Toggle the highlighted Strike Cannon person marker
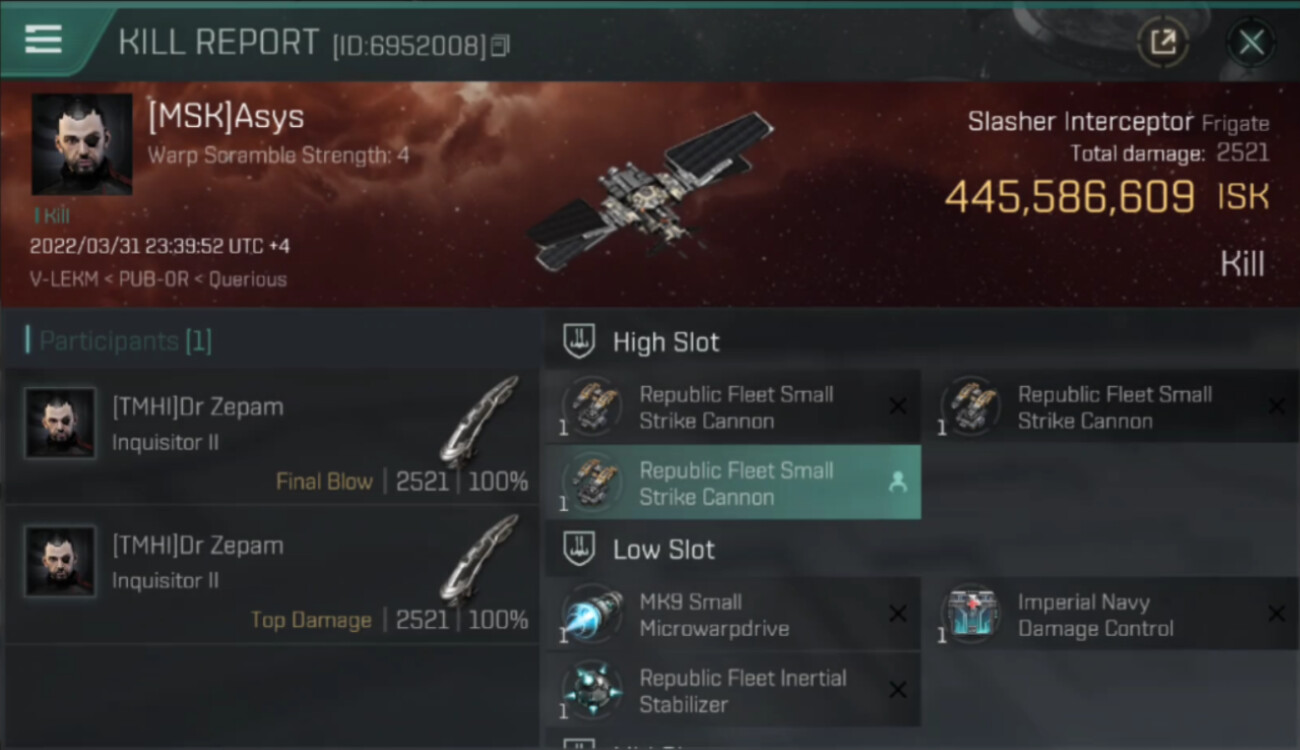The width and height of the screenshot is (1300, 750). pos(898,483)
